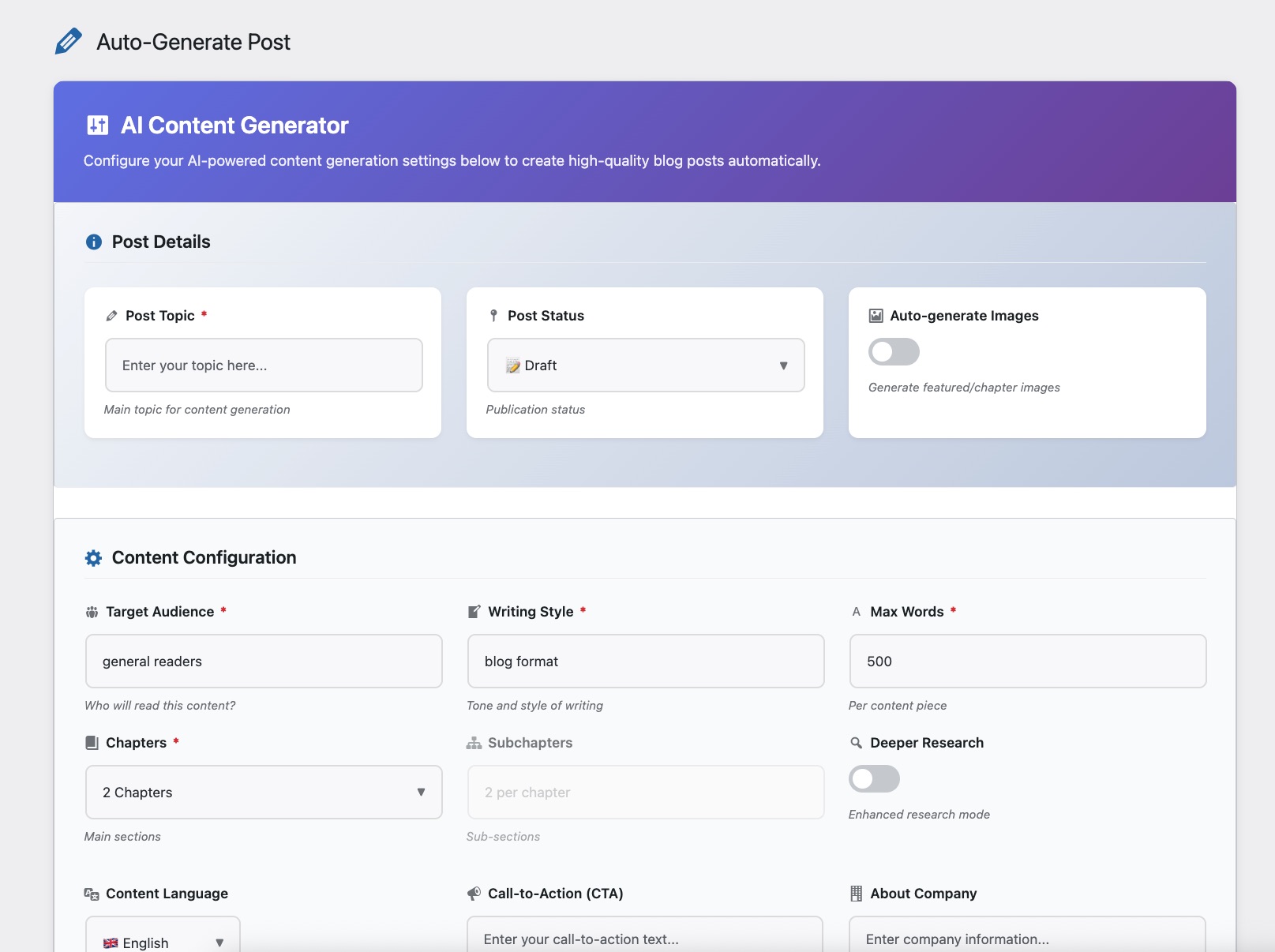The height and width of the screenshot is (952, 1275).
Task: Click the About Company building icon
Action: pyautogui.click(x=856, y=894)
